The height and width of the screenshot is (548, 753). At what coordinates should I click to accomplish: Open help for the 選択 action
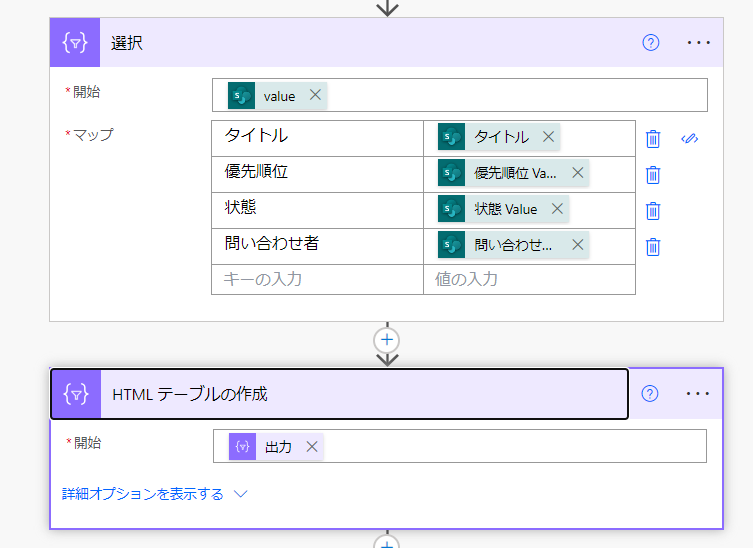pos(651,43)
